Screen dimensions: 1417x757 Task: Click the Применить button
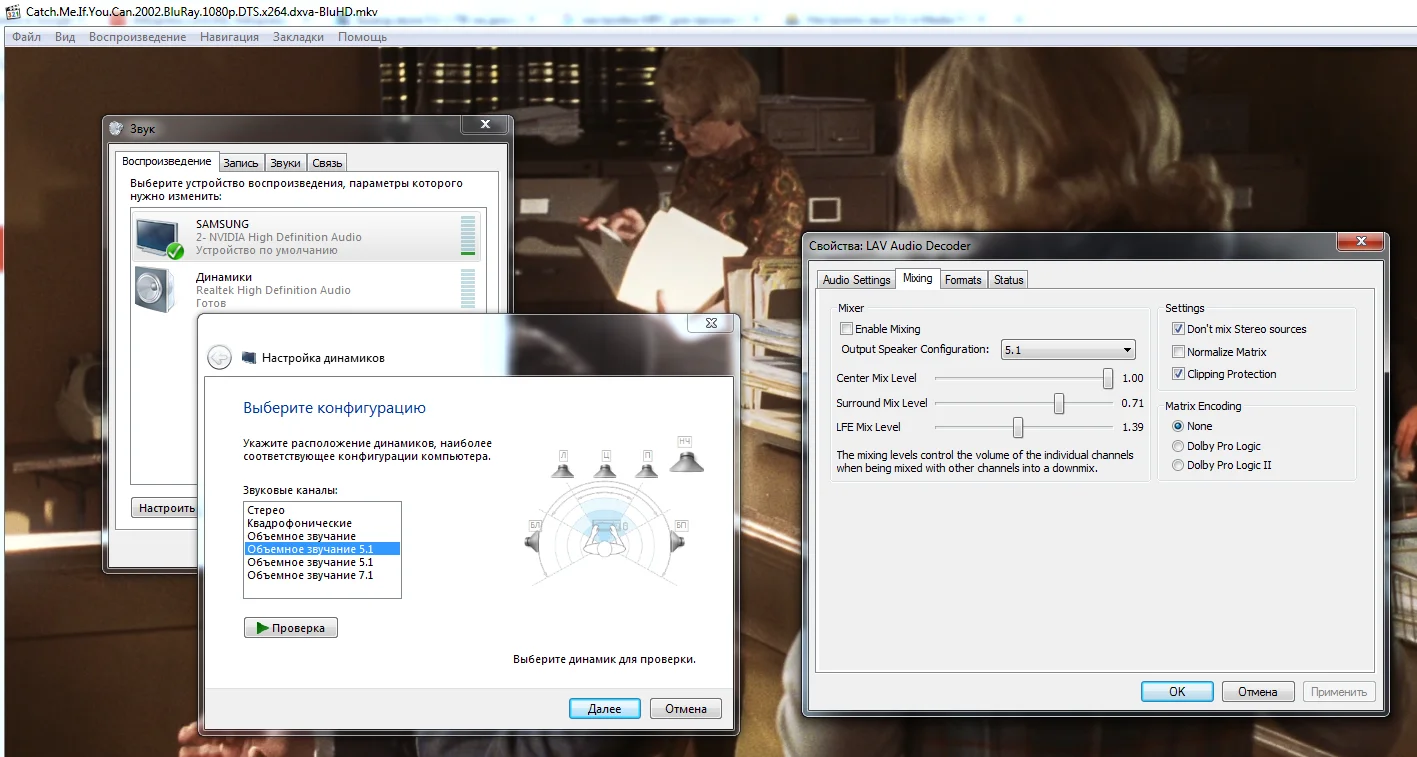pyautogui.click(x=1339, y=692)
